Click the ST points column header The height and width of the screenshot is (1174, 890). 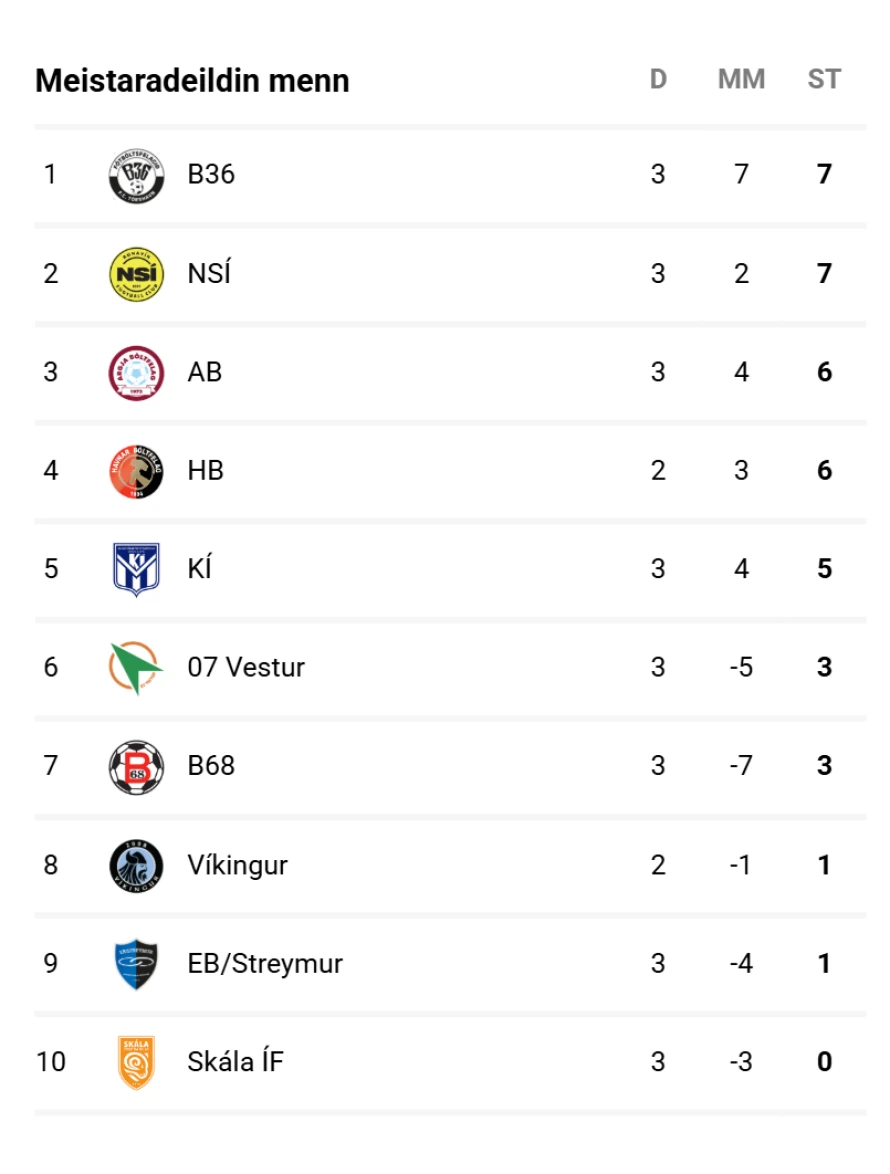(824, 80)
